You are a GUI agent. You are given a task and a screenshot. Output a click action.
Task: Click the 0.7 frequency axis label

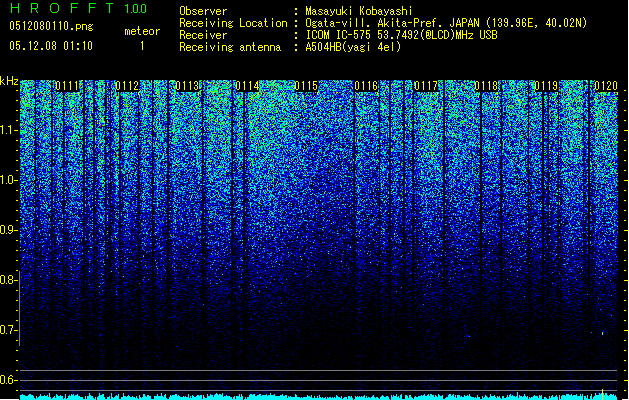point(8,330)
